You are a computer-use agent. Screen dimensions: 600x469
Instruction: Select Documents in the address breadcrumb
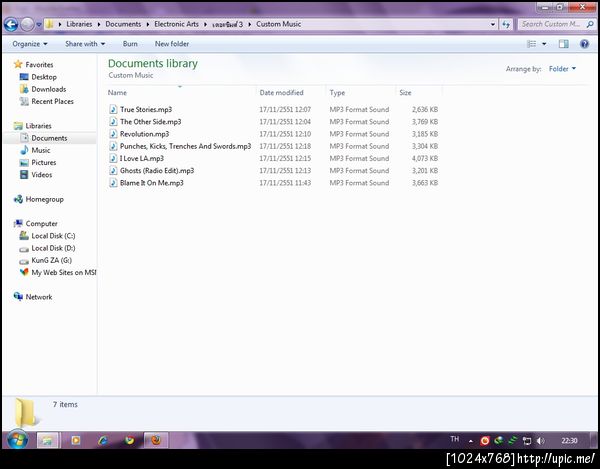(123, 24)
